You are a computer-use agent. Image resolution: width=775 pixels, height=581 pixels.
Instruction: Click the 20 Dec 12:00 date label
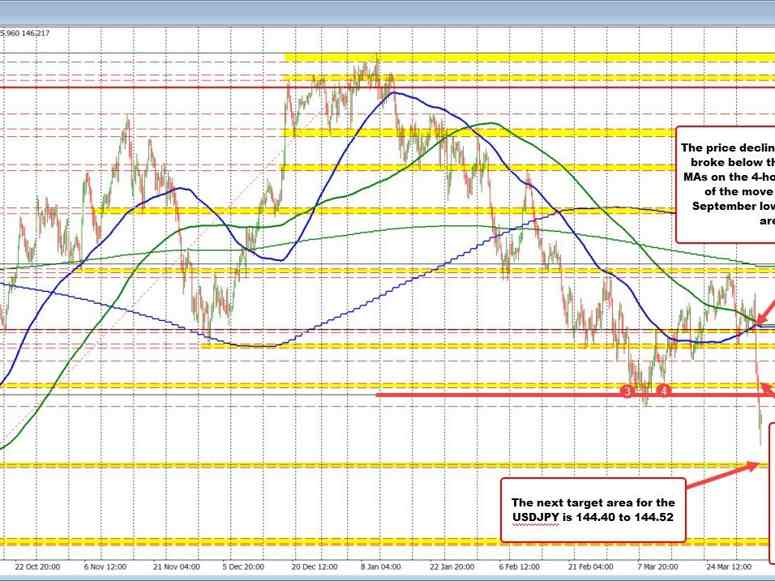(315, 566)
